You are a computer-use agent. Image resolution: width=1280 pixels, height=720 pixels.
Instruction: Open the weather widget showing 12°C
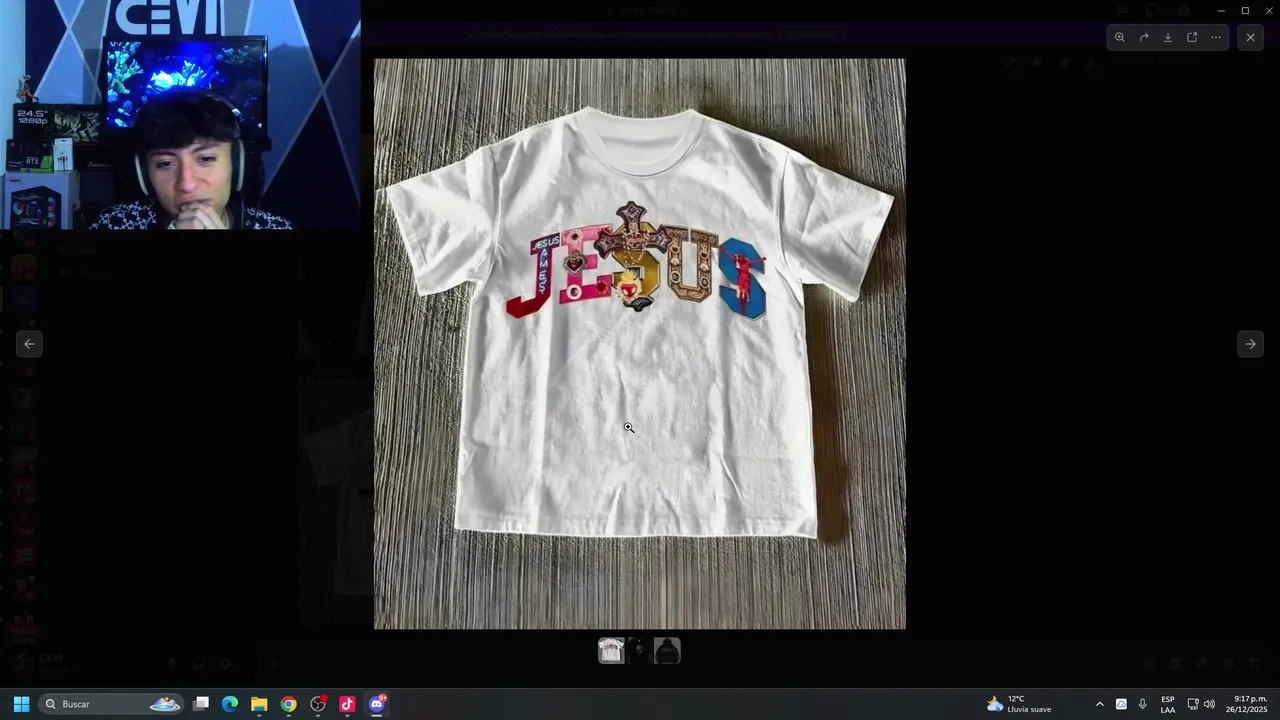[x=1019, y=704]
